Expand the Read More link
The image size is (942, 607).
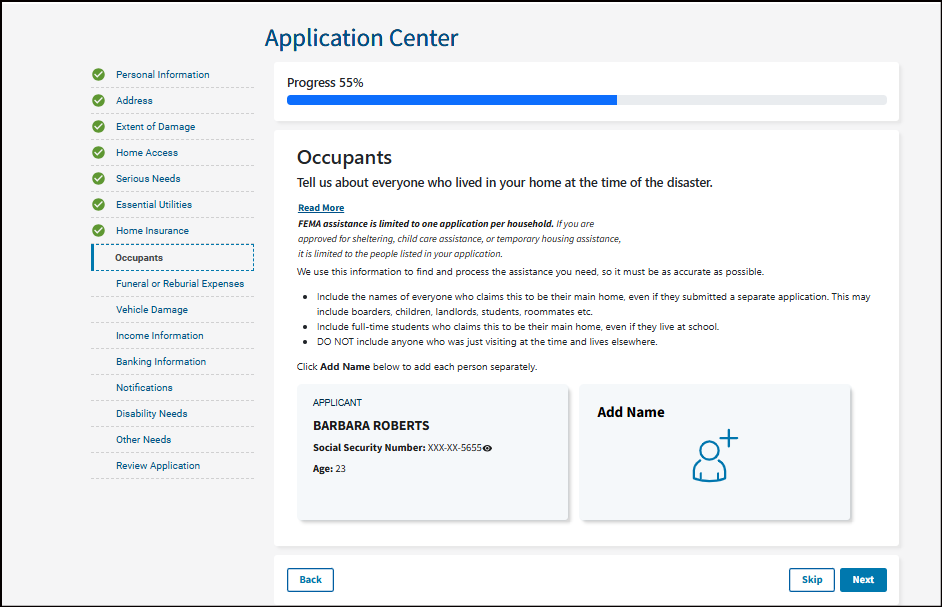point(320,208)
